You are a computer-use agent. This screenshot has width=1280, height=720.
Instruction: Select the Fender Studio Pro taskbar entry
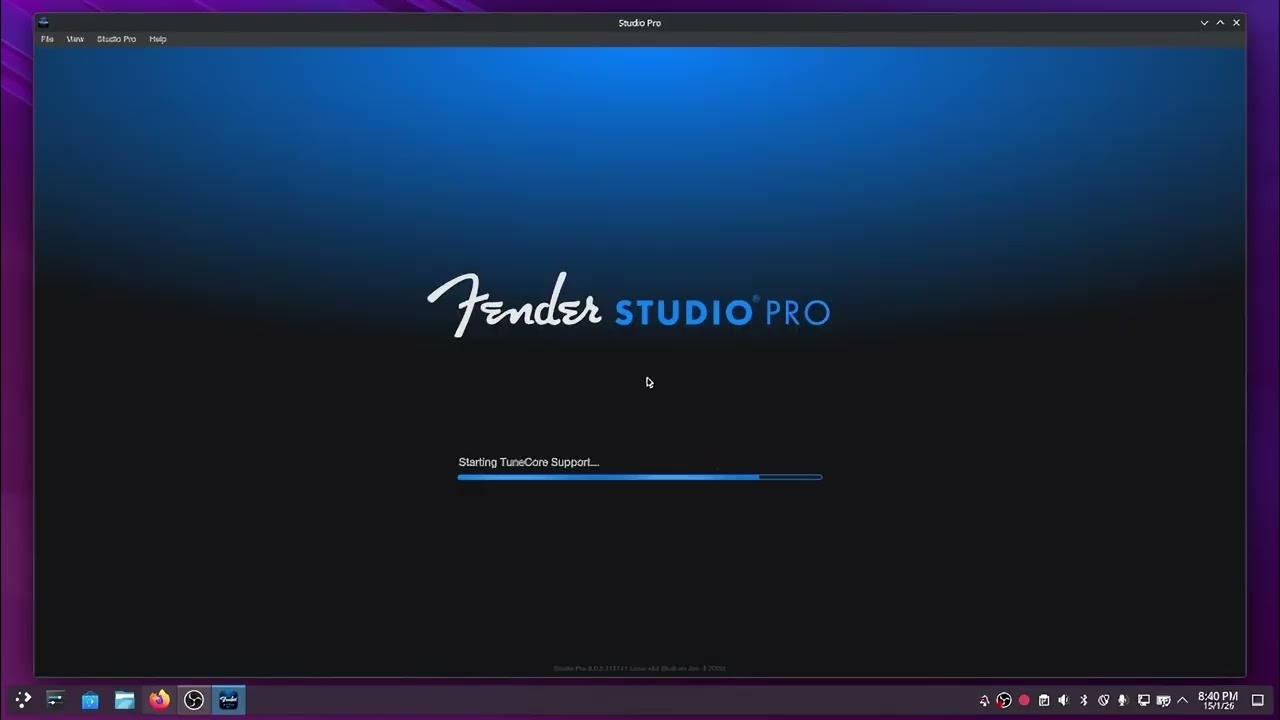[x=229, y=700]
